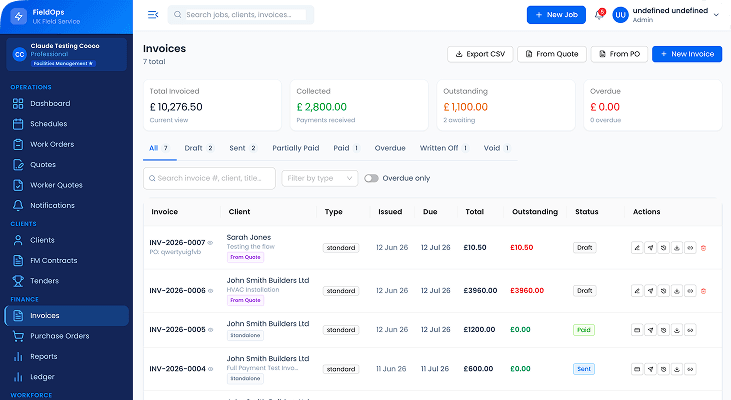
Task: Open Reports in the sidebar
Action: click(66, 357)
